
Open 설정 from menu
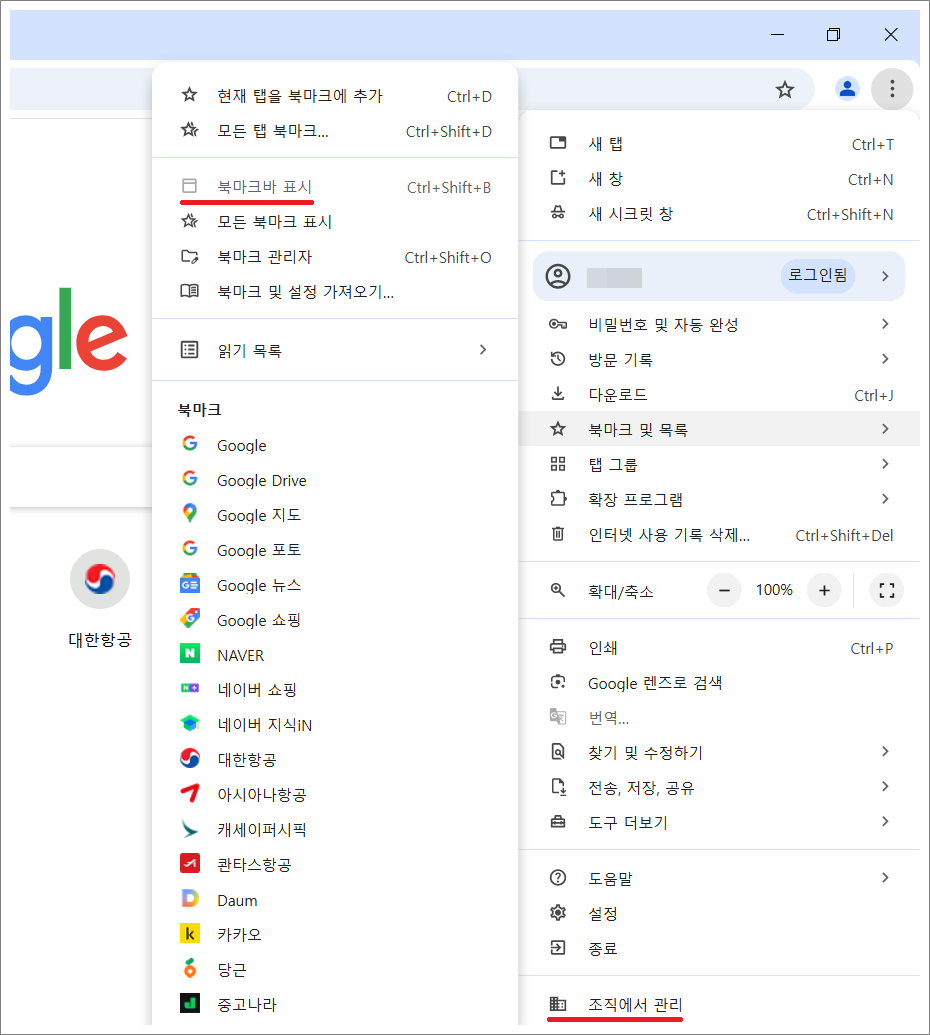pyautogui.click(x=719, y=913)
